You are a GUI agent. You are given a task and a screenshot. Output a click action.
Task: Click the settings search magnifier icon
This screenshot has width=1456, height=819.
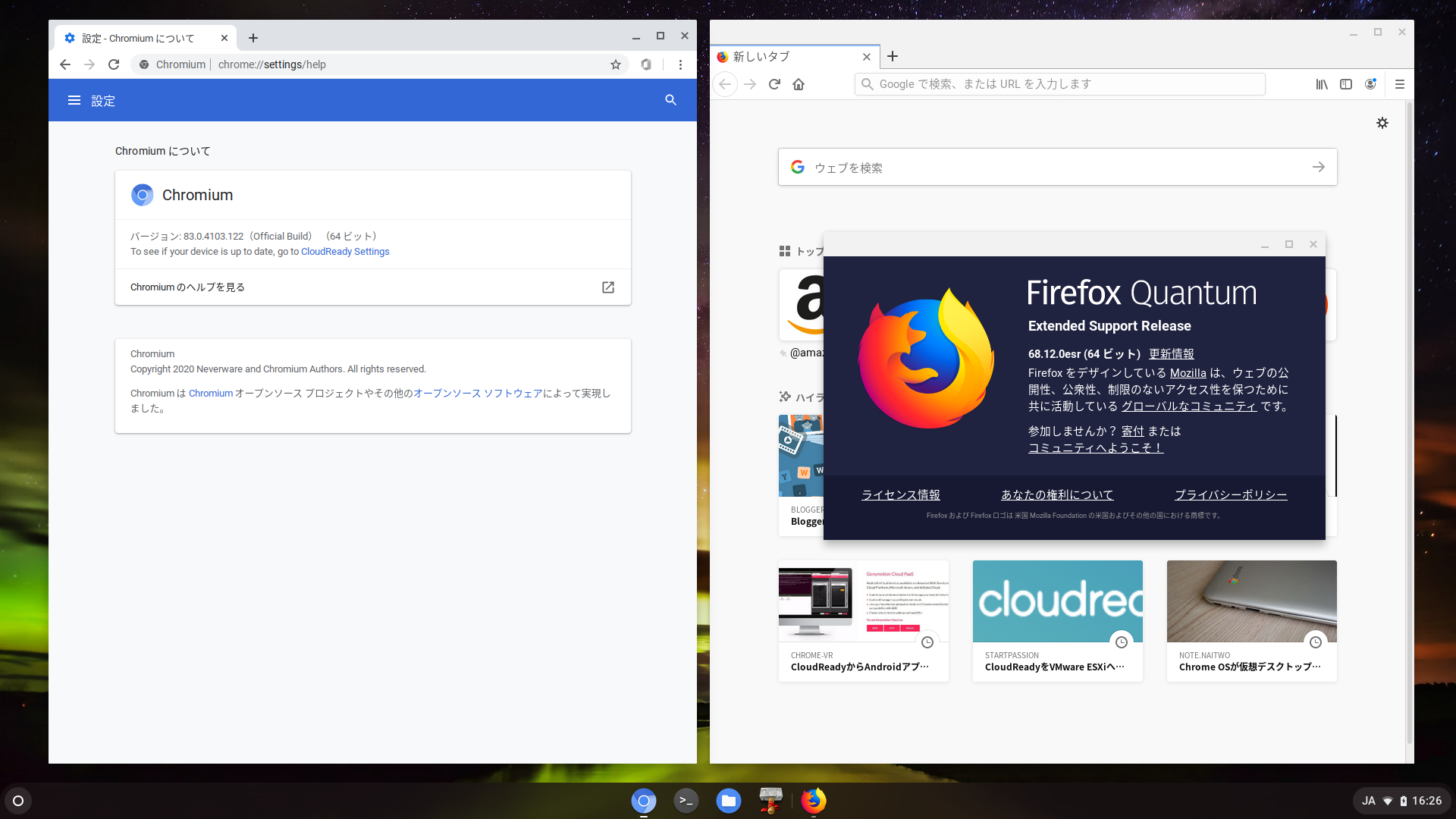click(x=670, y=100)
